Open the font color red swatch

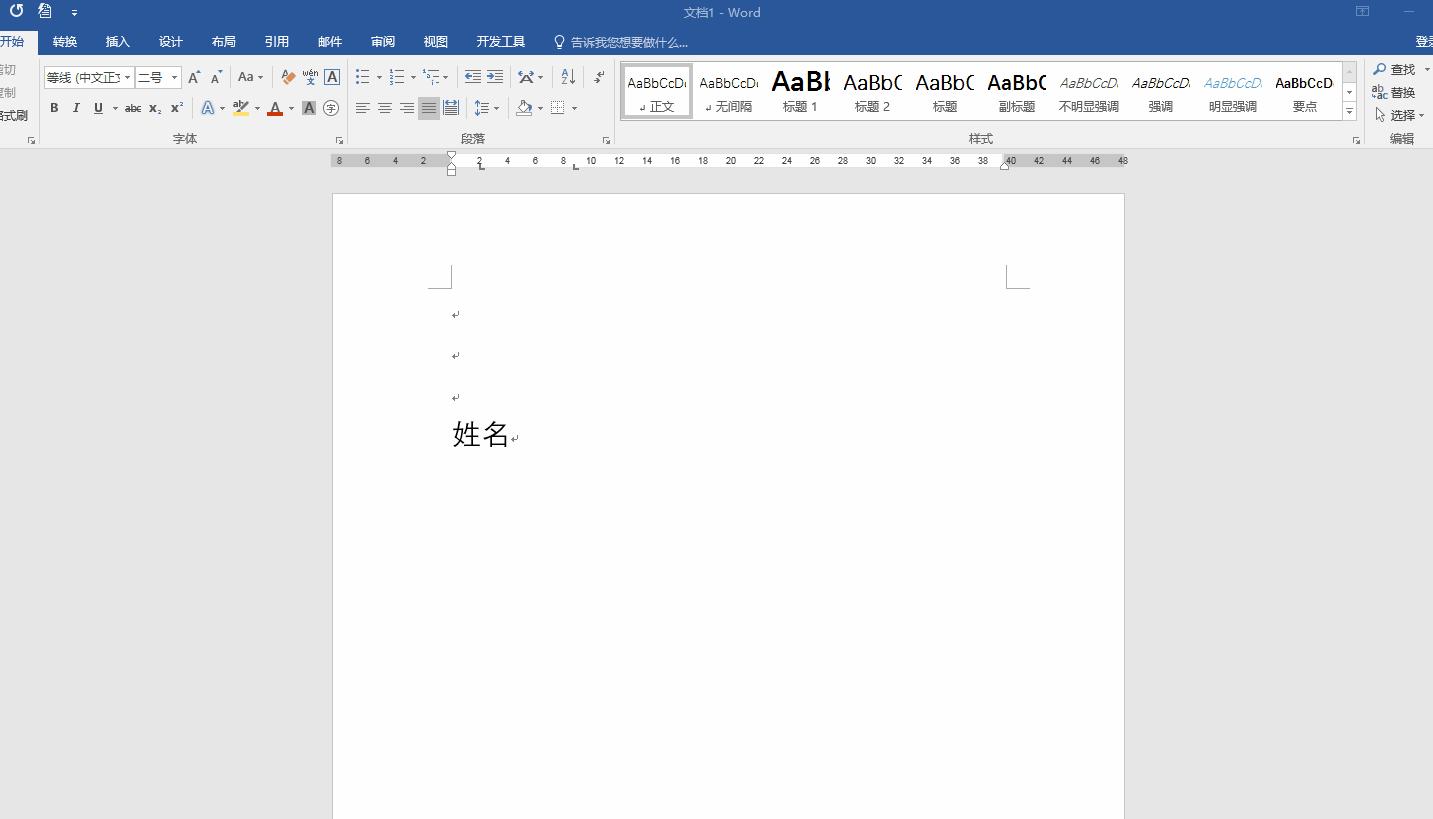[x=276, y=108]
